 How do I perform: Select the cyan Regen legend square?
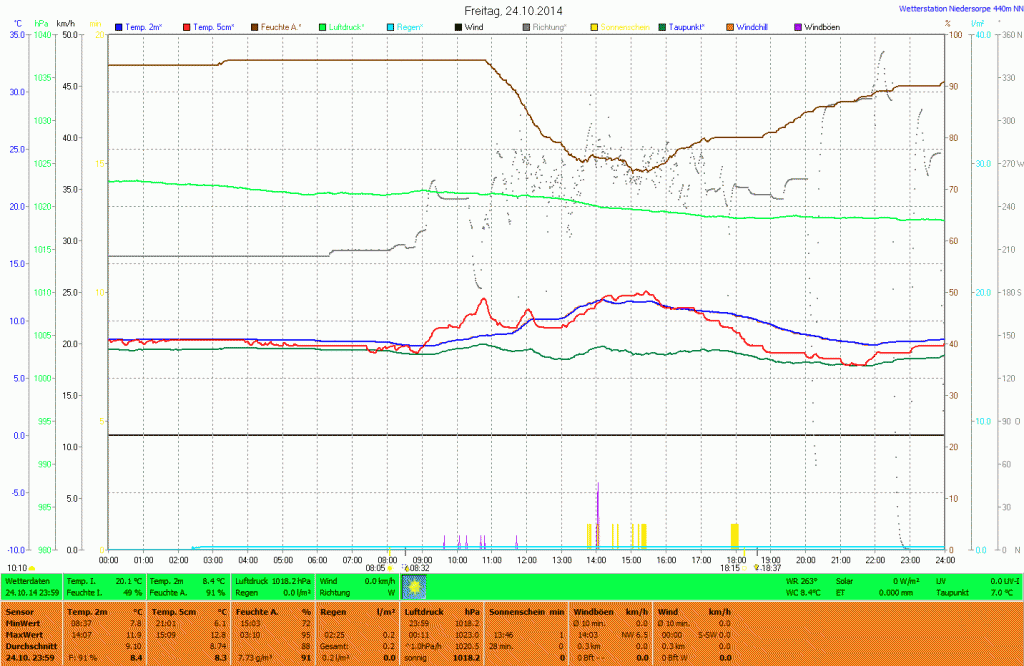392,26
